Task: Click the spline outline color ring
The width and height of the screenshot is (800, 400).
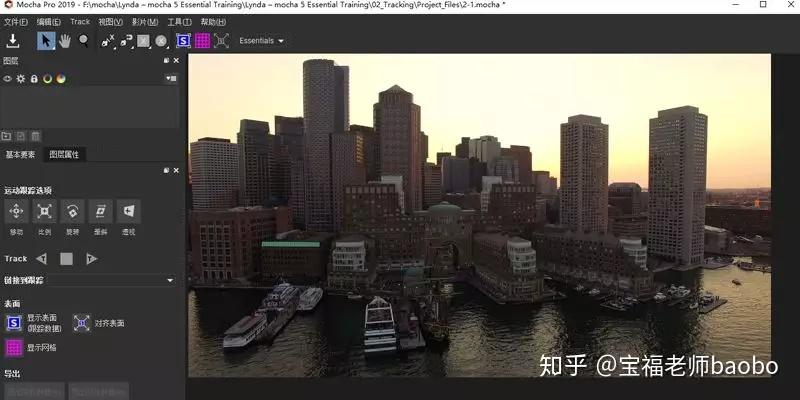Action: (47, 79)
